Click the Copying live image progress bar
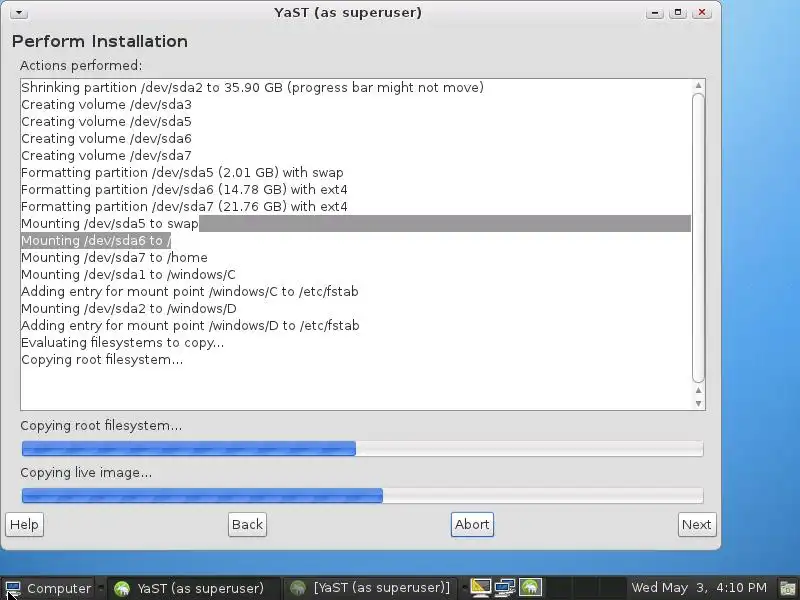Viewport: 800px width, 600px height. [x=362, y=496]
